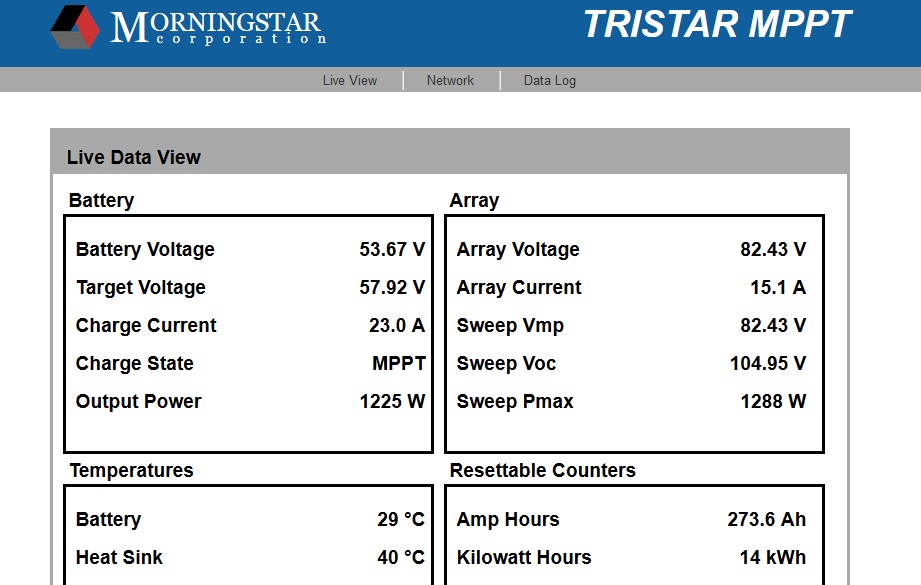Screen dimensions: 921x585
Task: Select the 23.0 A charge current value
Action: 397,325
